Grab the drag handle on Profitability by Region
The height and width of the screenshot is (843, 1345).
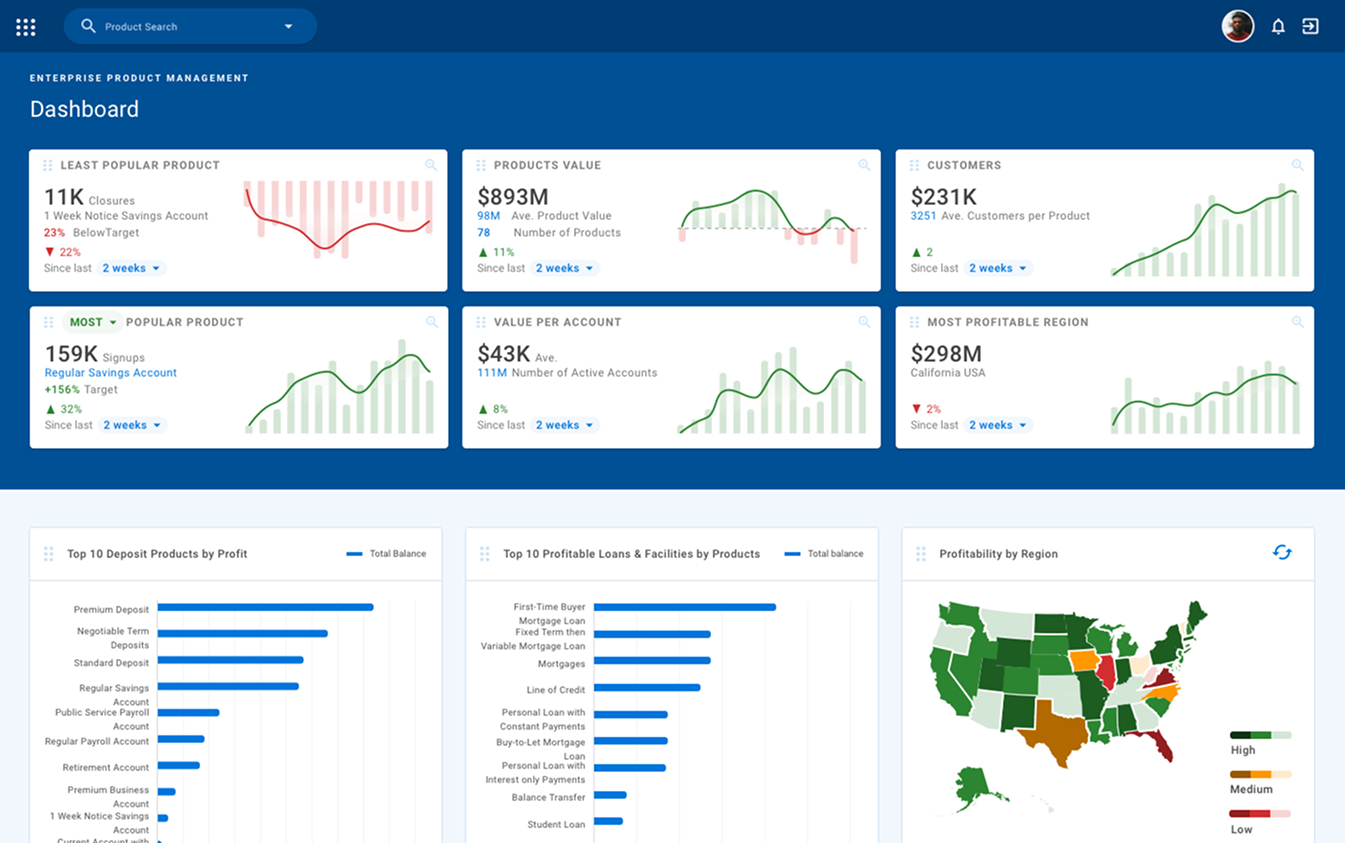tap(921, 554)
